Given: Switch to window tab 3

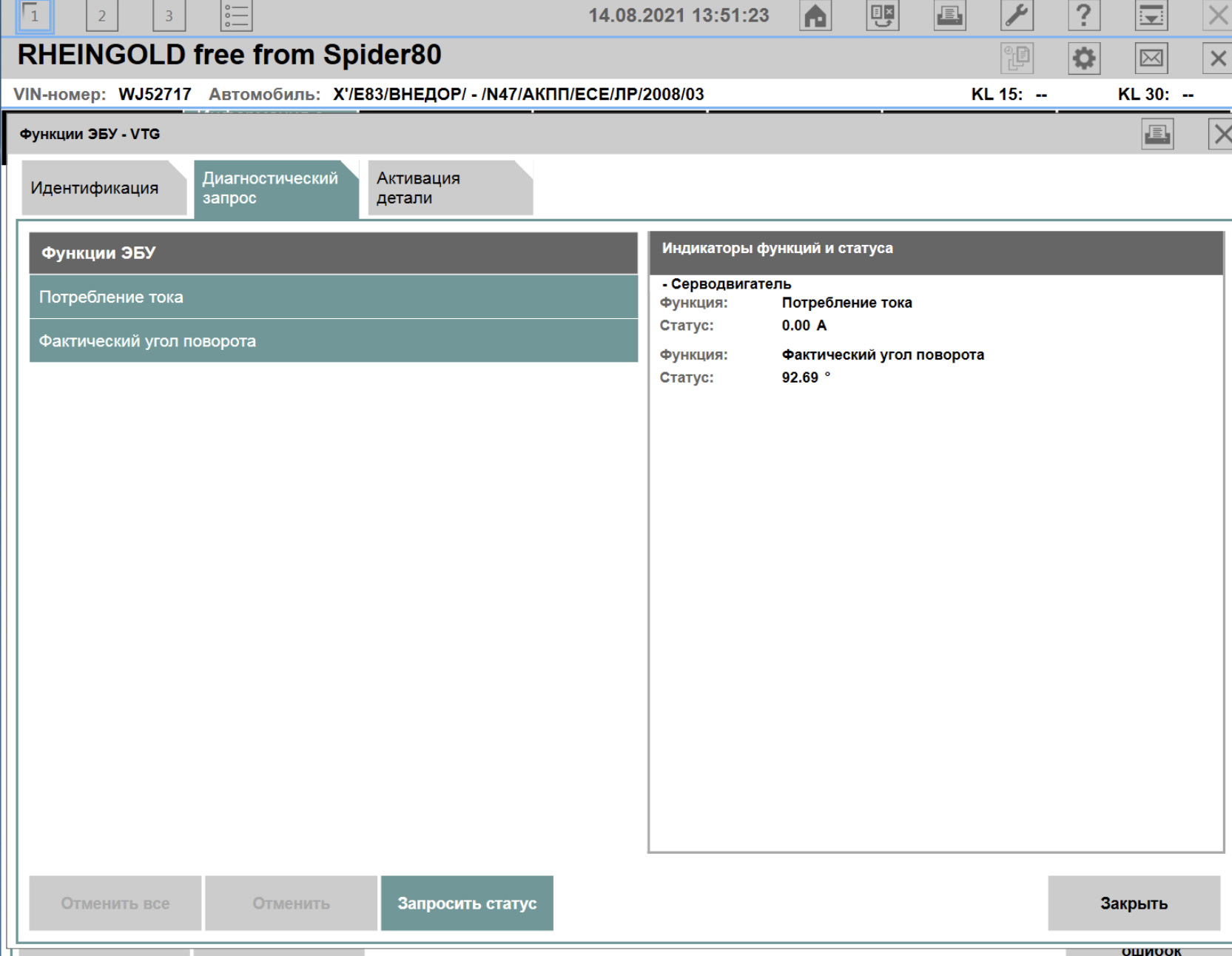Looking at the screenshot, I should [169, 16].
